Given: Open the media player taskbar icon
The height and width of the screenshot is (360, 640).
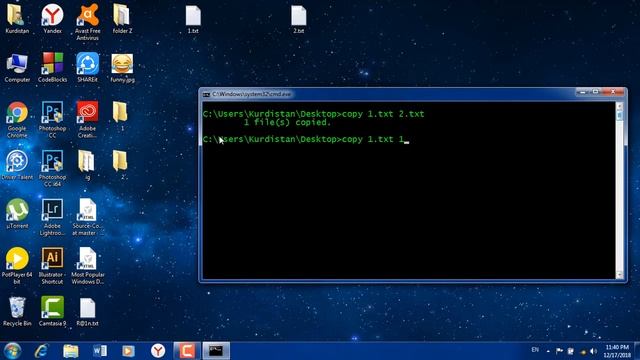Looking at the screenshot, I should (128, 351).
